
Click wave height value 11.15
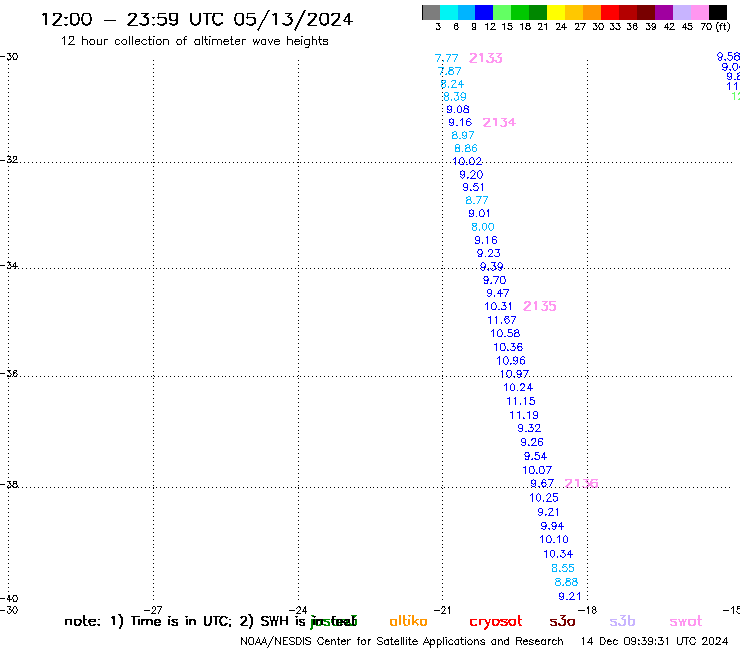[521, 401]
